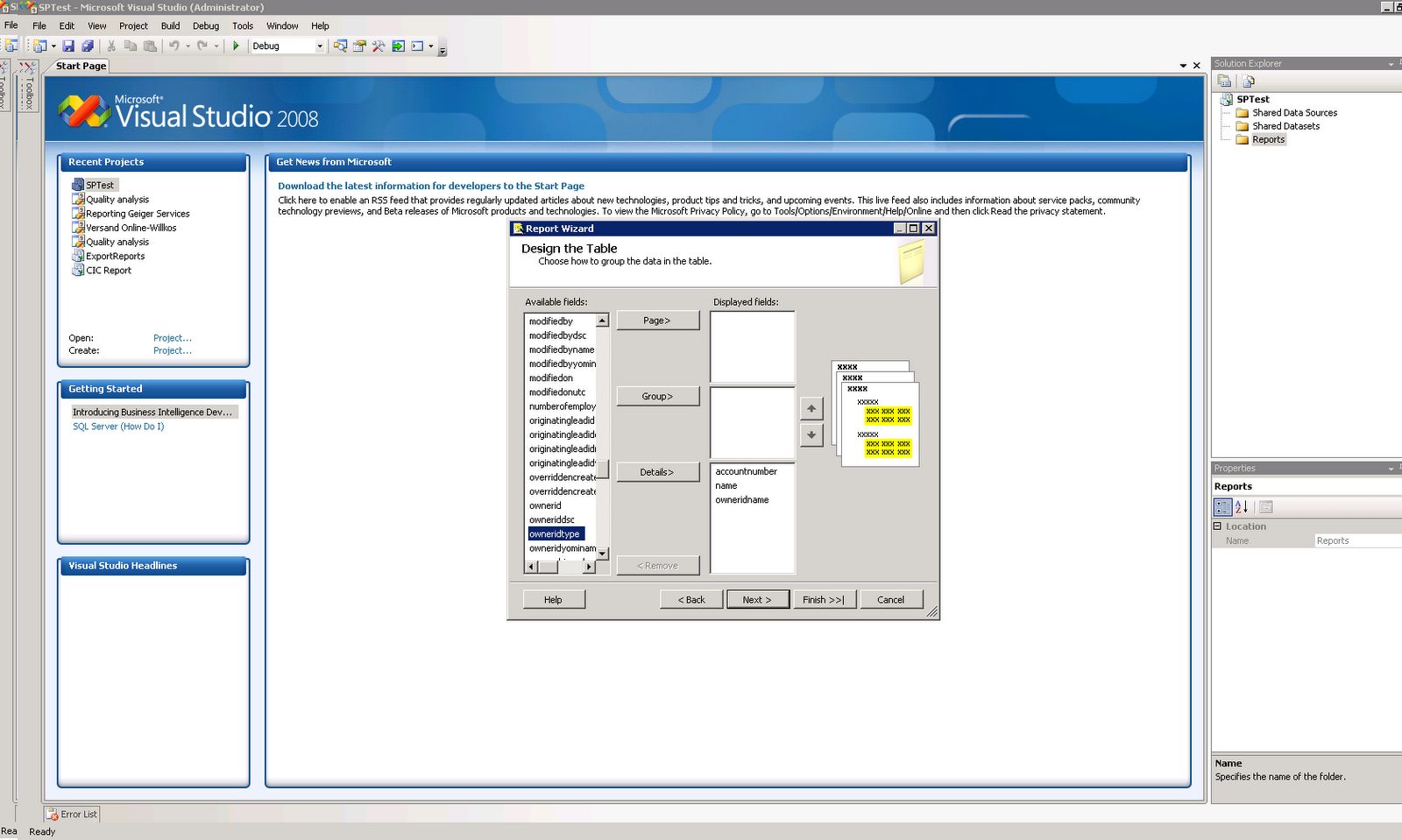
Task: Click the Help button in Report Wizard
Action: (554, 599)
